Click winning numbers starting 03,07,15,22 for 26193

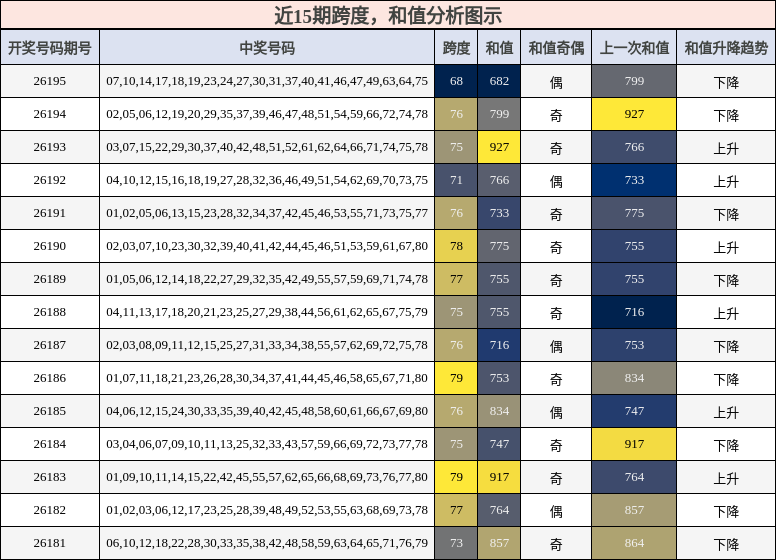point(267,147)
